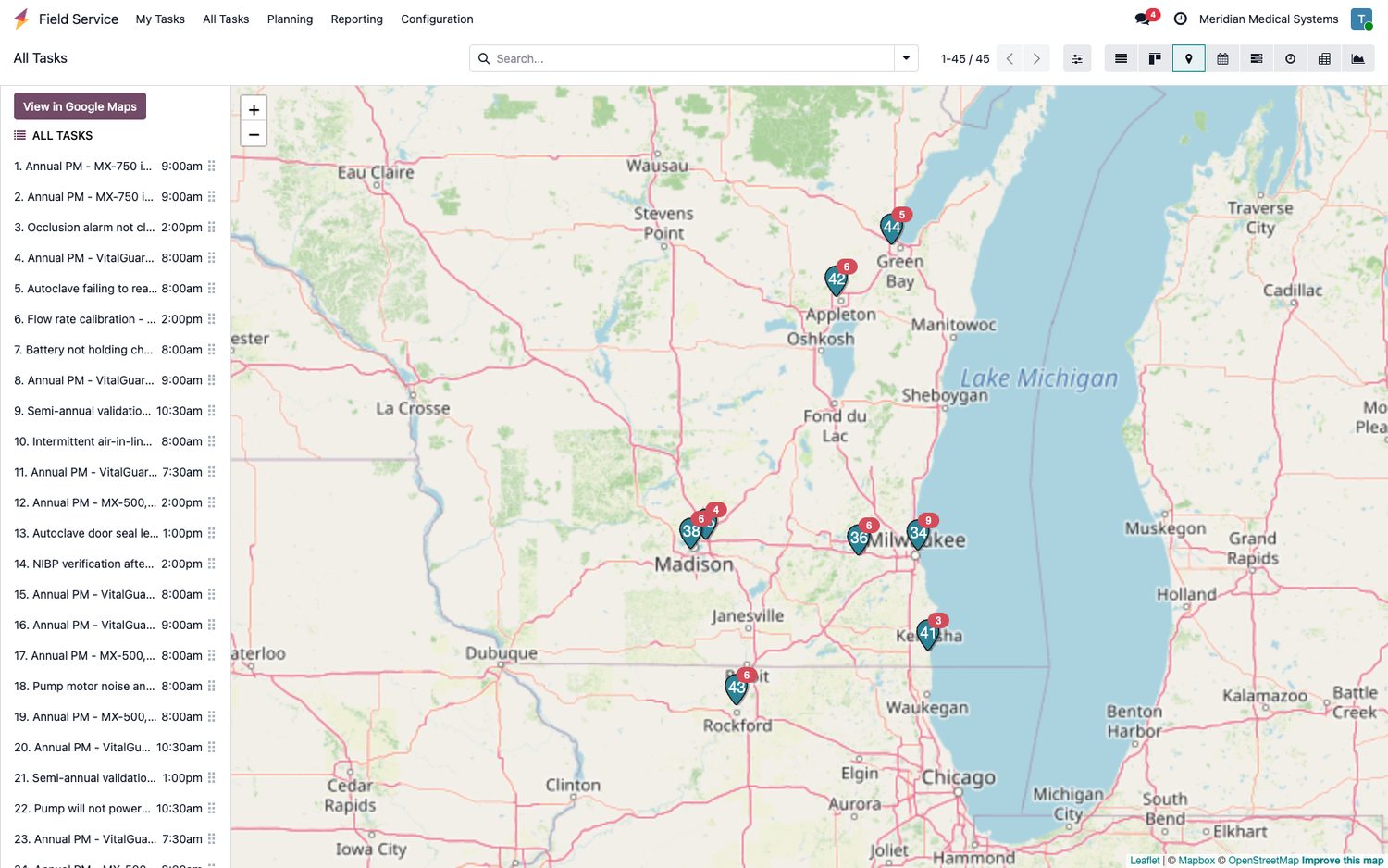Switch to activity view clock icon
The height and width of the screenshot is (868, 1388).
click(1290, 58)
